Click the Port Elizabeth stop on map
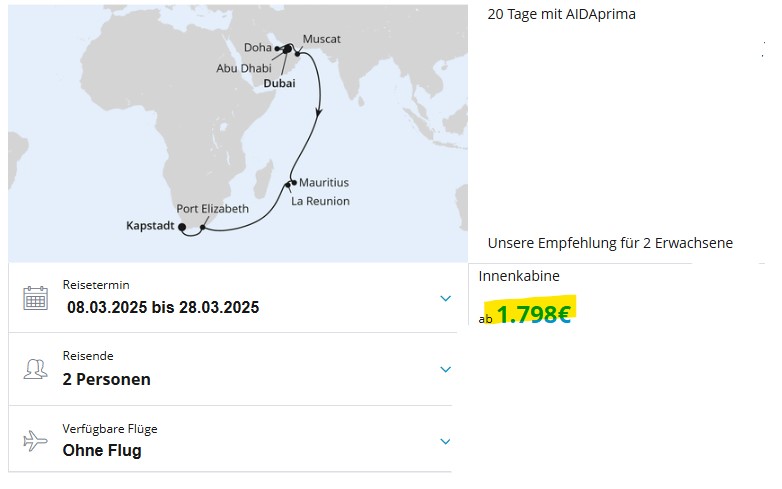Image resolution: width=782 pixels, height=489 pixels. 202,227
